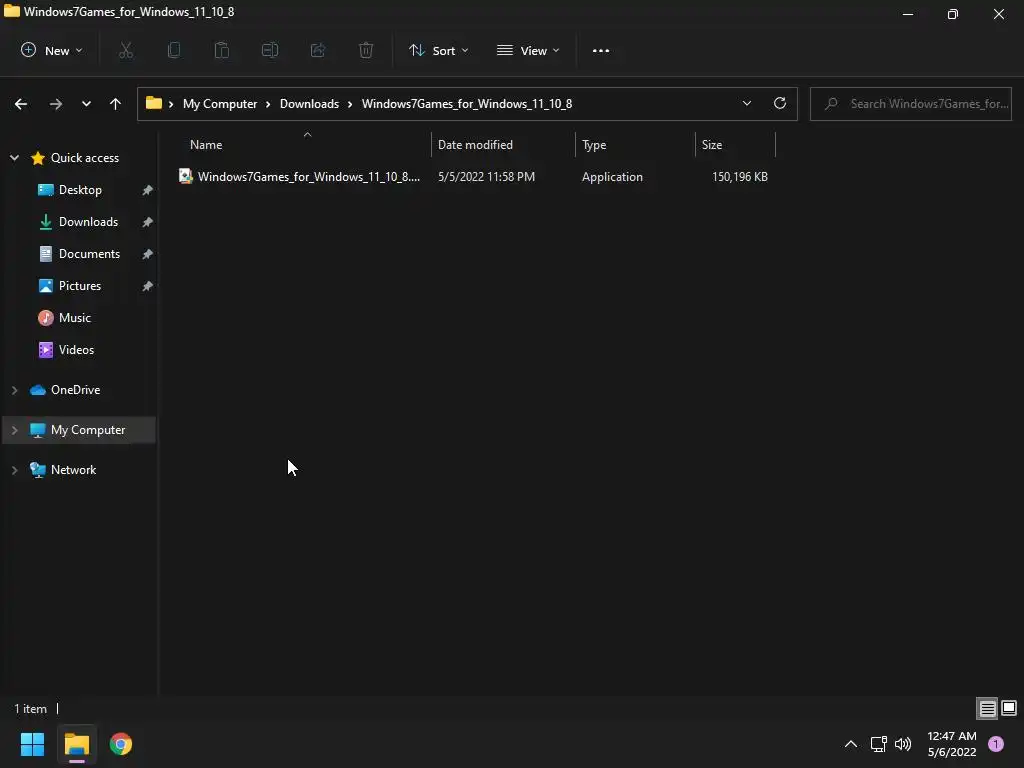Click Downloads in the address path

[x=310, y=104]
